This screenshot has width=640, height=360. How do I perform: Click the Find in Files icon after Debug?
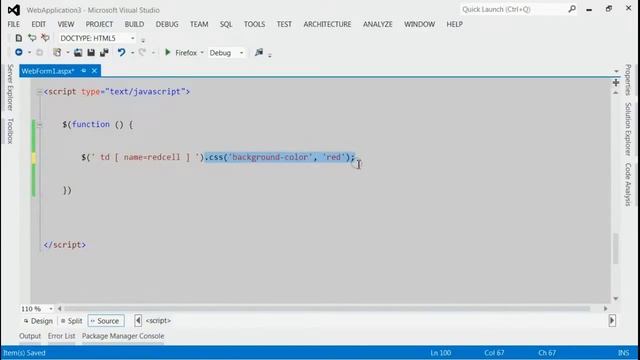click(x=259, y=52)
